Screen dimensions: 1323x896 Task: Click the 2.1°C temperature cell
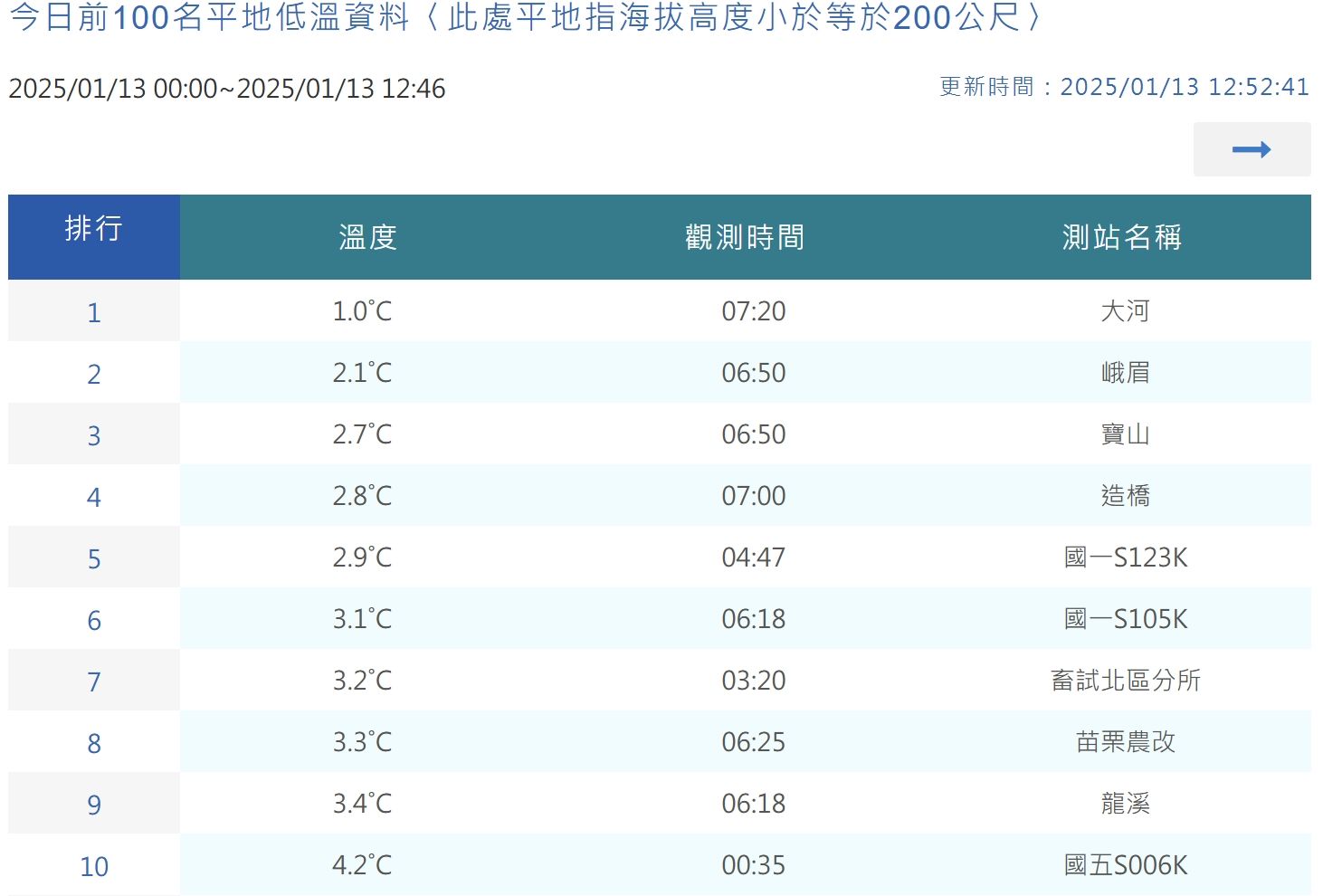tap(362, 373)
